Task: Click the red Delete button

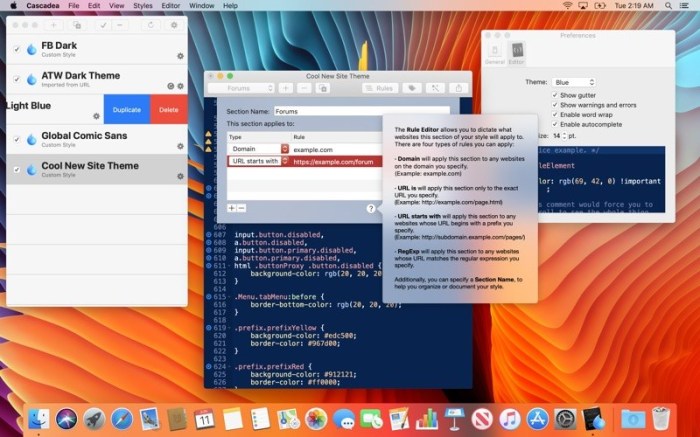Action: 168,109
